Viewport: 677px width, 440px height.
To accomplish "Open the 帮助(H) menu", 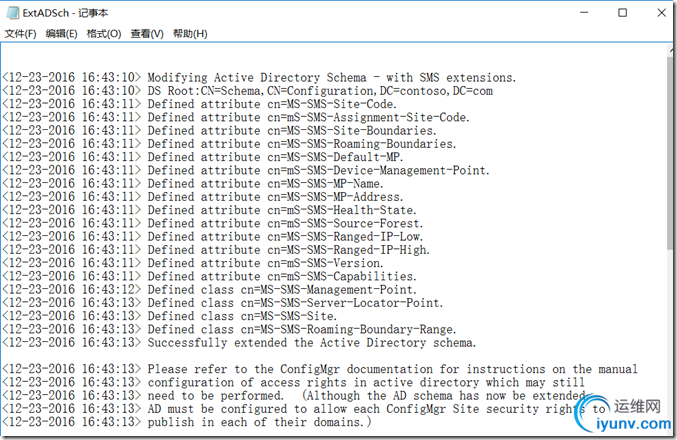I will click(x=190, y=34).
